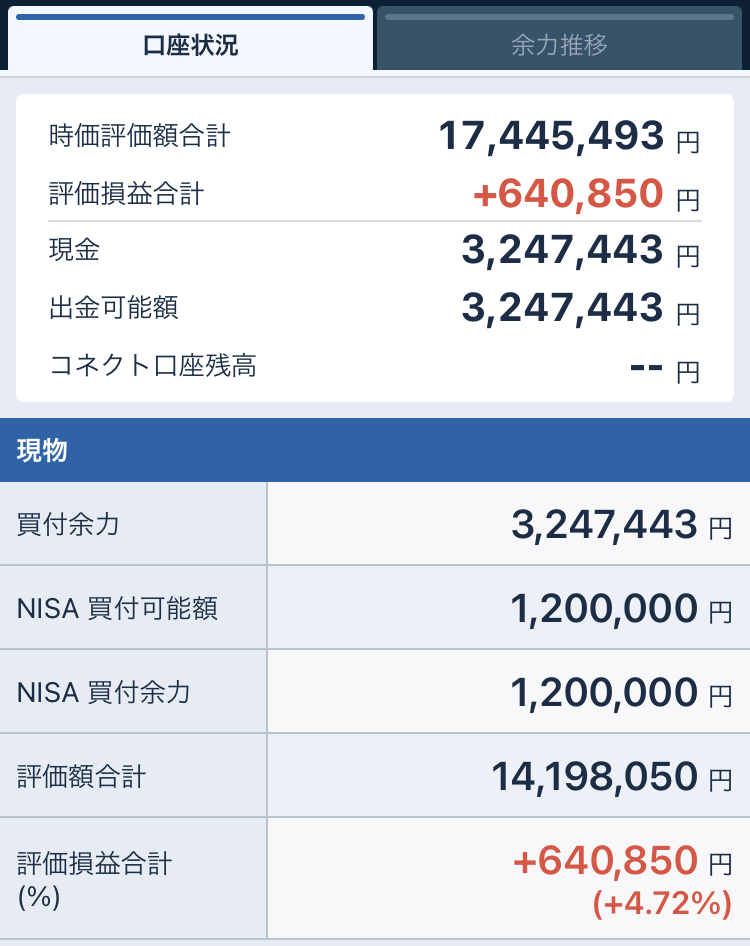Image resolution: width=750 pixels, height=946 pixels.
Task: Tap the 出金可能額 row amount
Action: [562, 309]
